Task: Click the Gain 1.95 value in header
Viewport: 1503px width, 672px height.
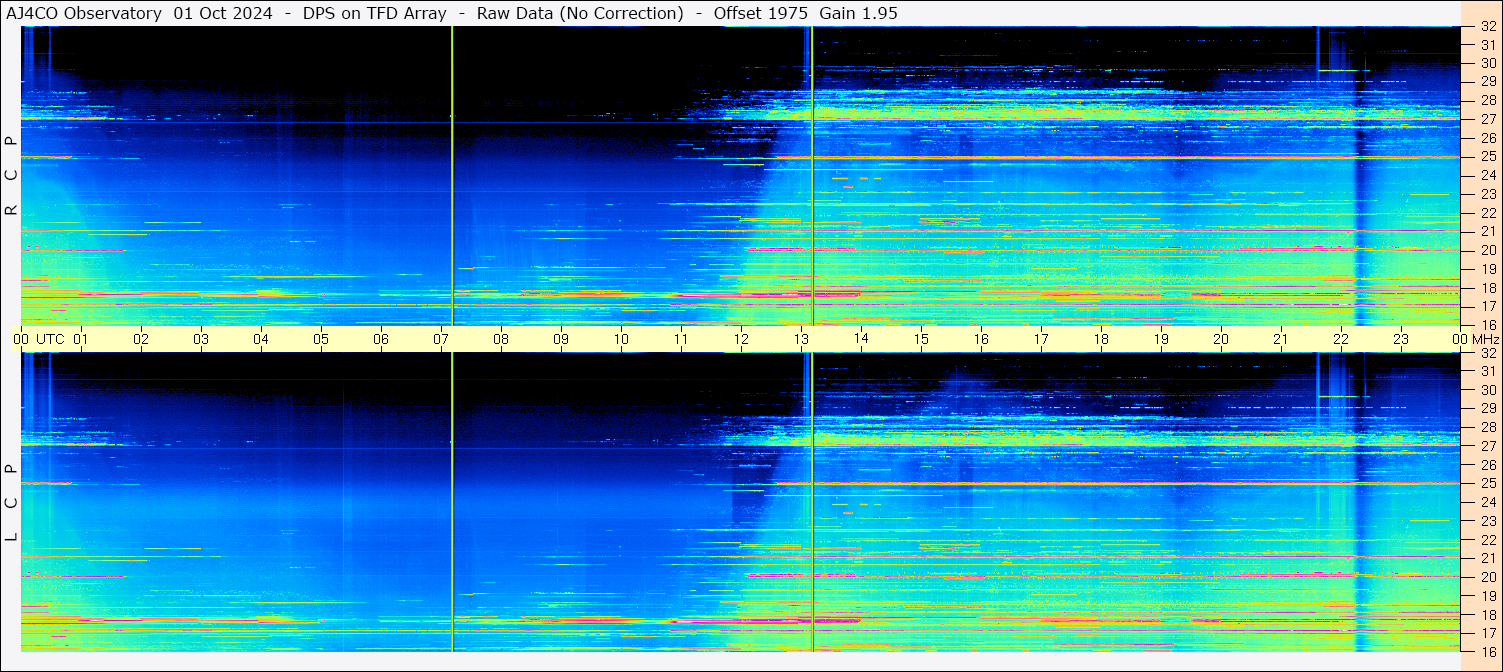Action: (858, 13)
